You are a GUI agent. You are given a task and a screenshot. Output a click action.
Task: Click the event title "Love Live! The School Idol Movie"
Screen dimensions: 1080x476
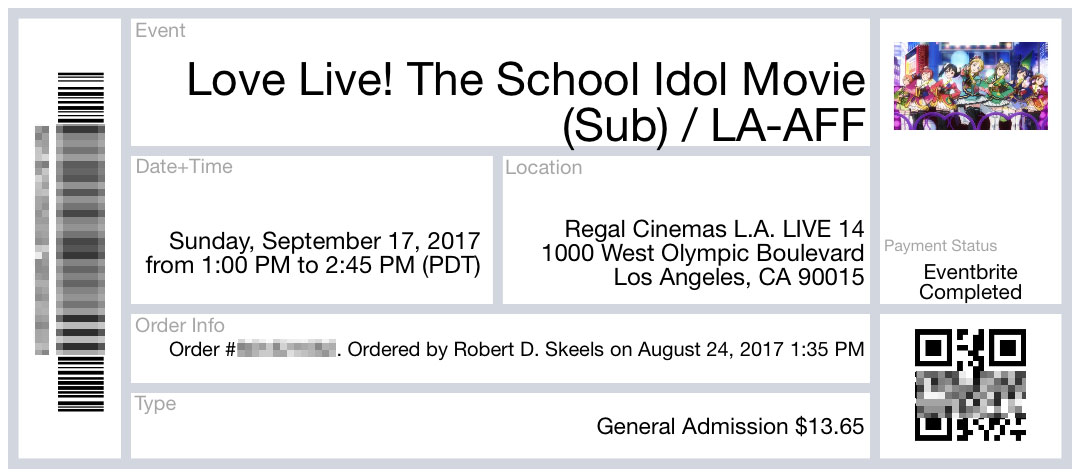(x=525, y=81)
